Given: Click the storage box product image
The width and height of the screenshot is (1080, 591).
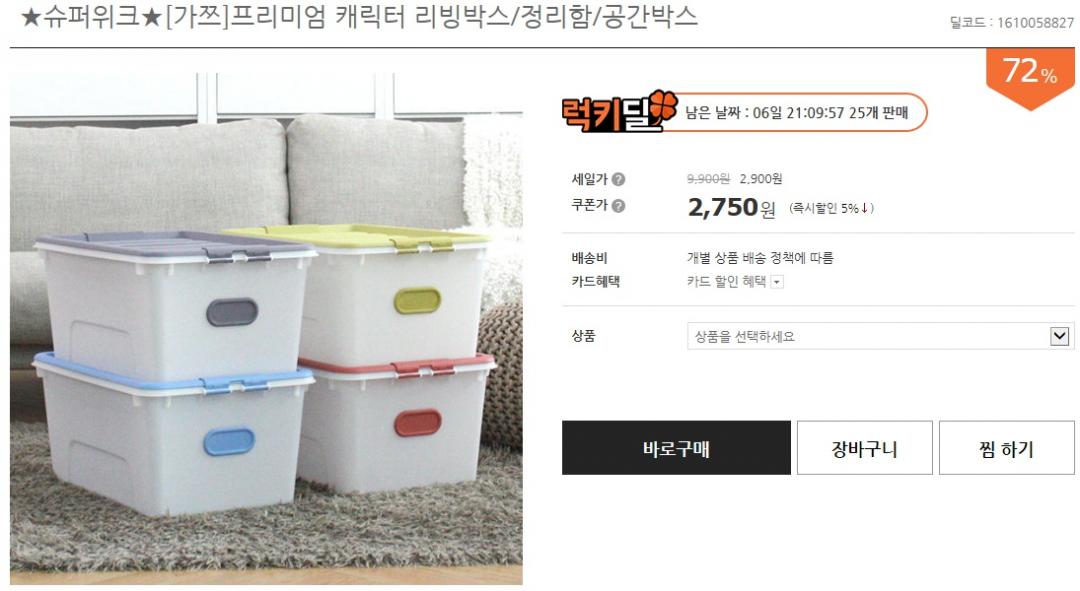Looking at the screenshot, I should coord(266,329).
